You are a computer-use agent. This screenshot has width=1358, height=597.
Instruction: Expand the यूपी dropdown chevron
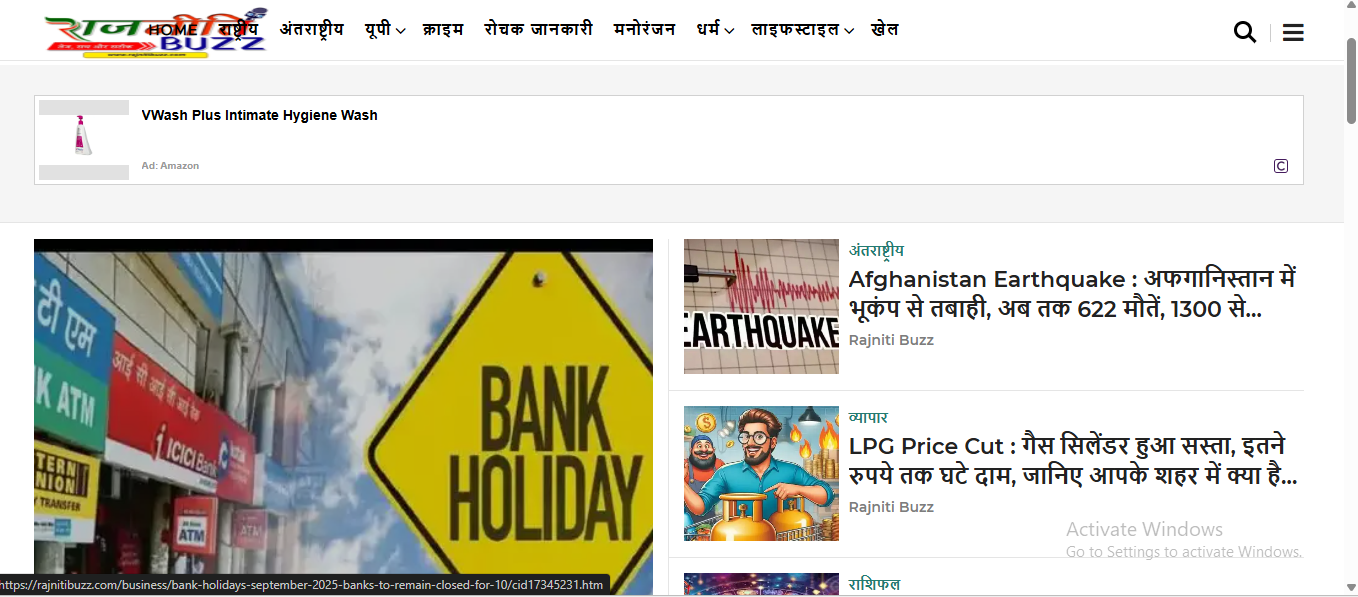tap(400, 31)
